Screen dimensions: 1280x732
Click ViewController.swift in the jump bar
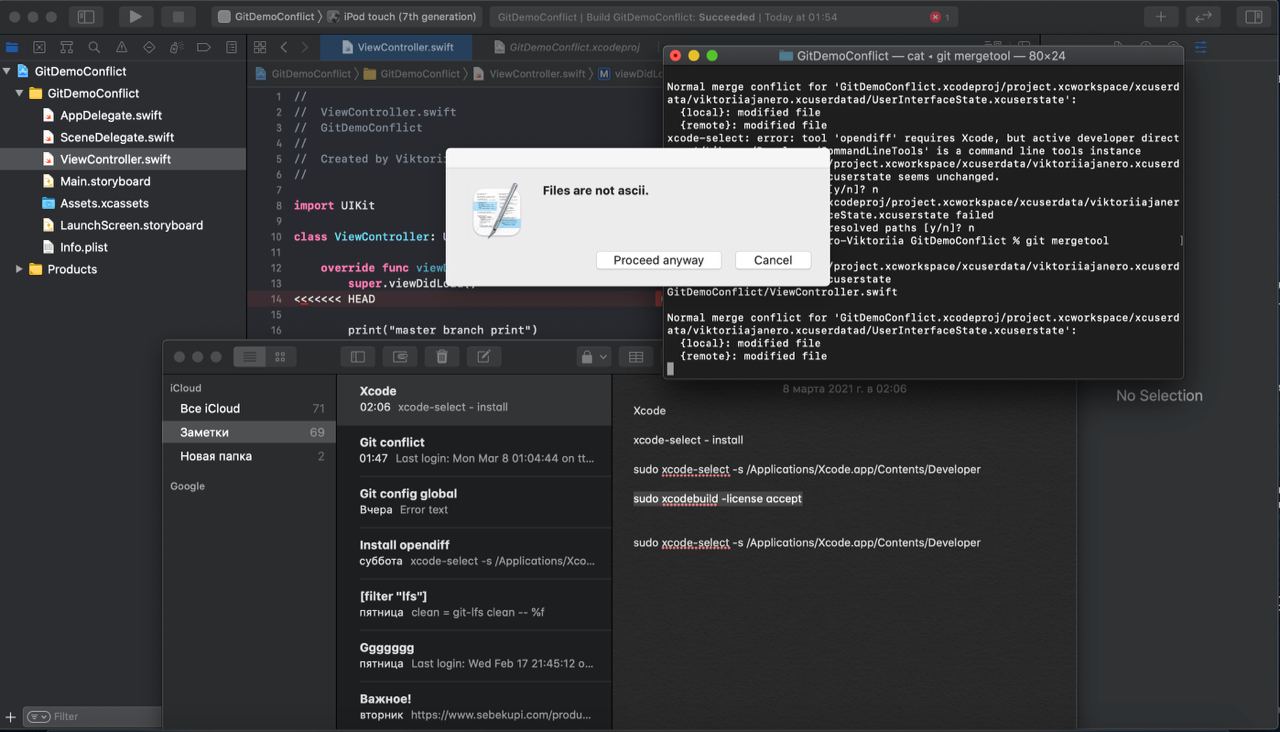(529, 74)
